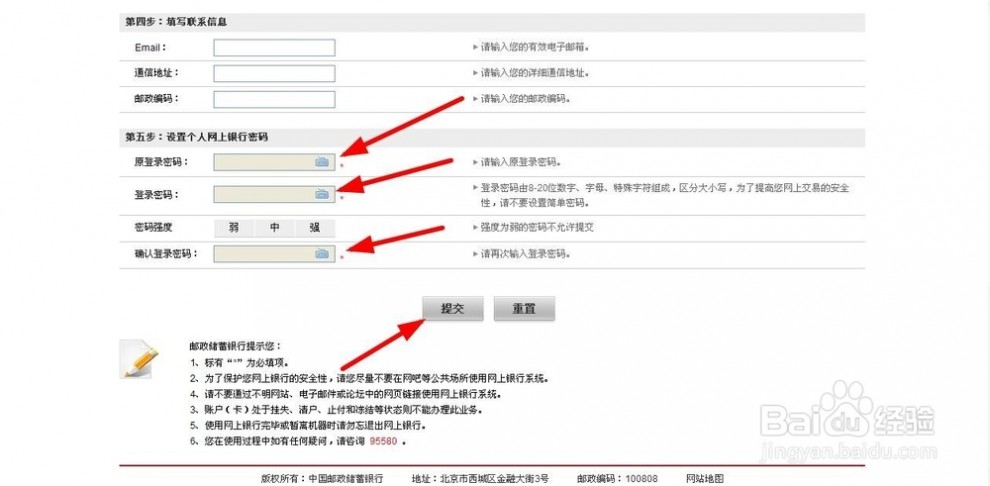
Task: Click the 第五步 section header bar
Action: (x=492, y=136)
